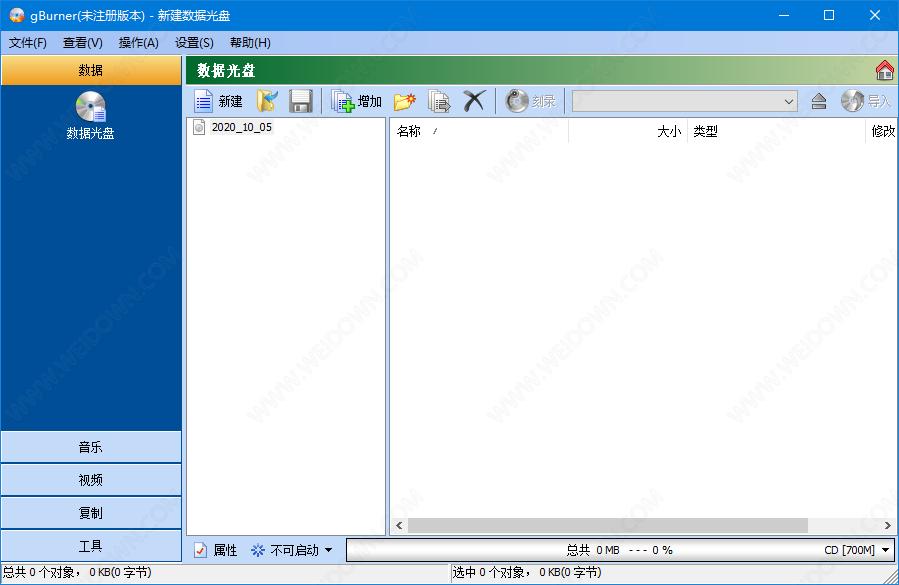Open the burner drive combo box
Image resolution: width=899 pixels, height=585 pixels.
685,102
